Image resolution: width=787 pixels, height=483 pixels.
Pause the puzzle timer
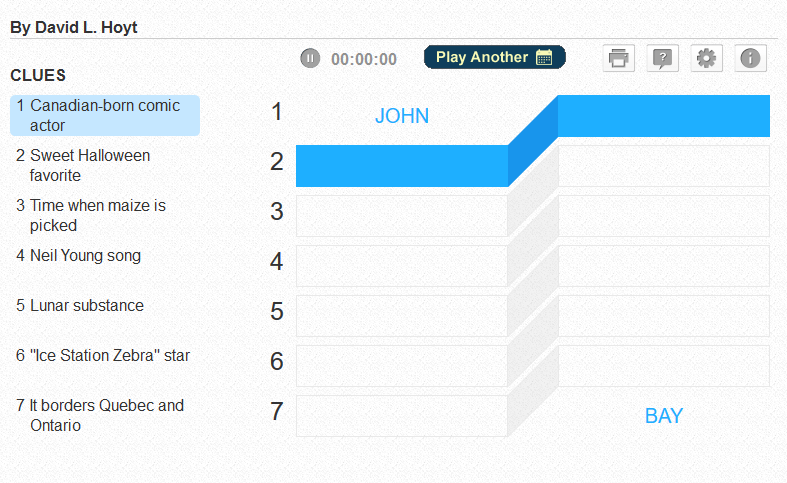click(310, 58)
